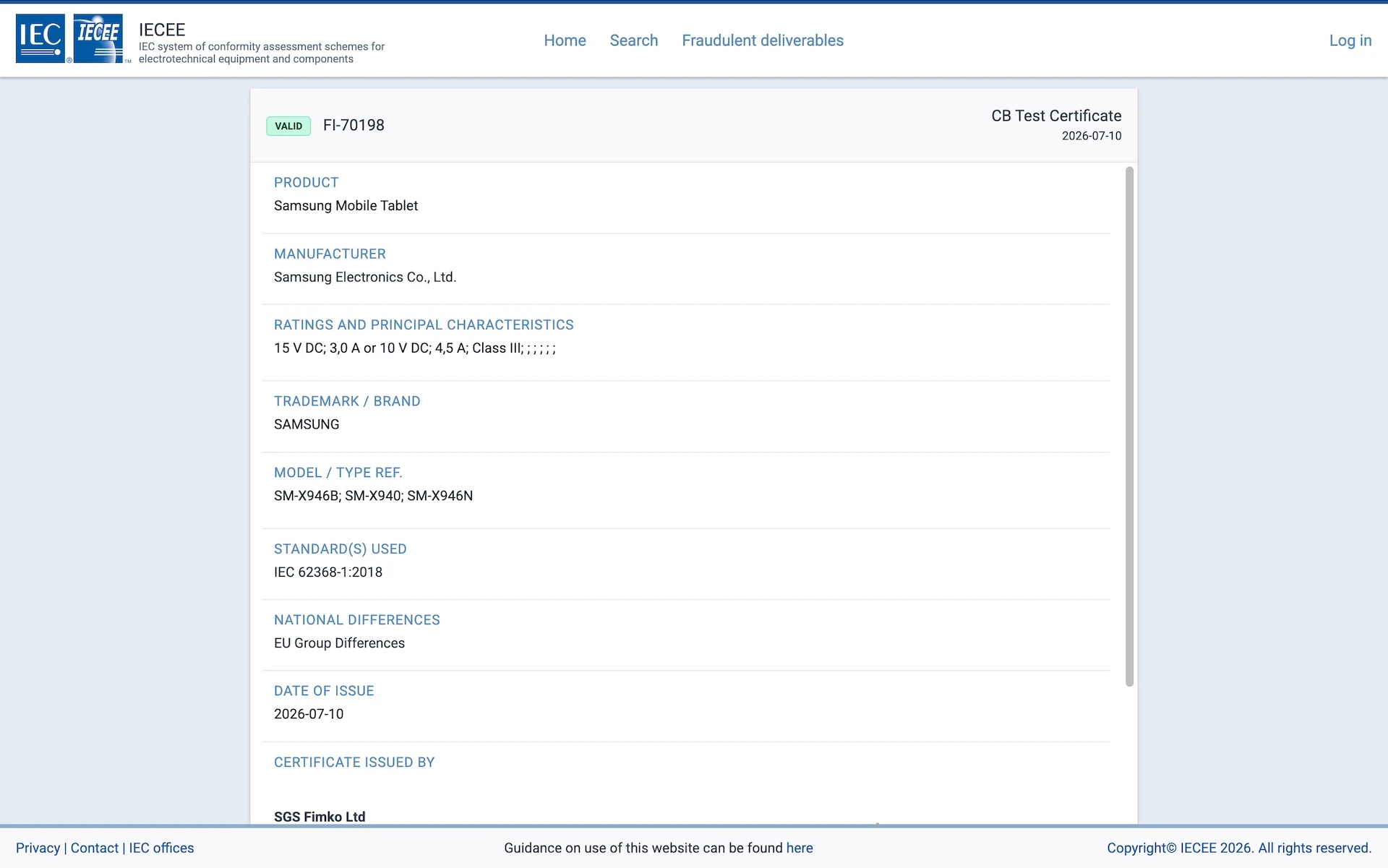The width and height of the screenshot is (1388, 868).
Task: Click the Log in link
Action: click(x=1350, y=40)
